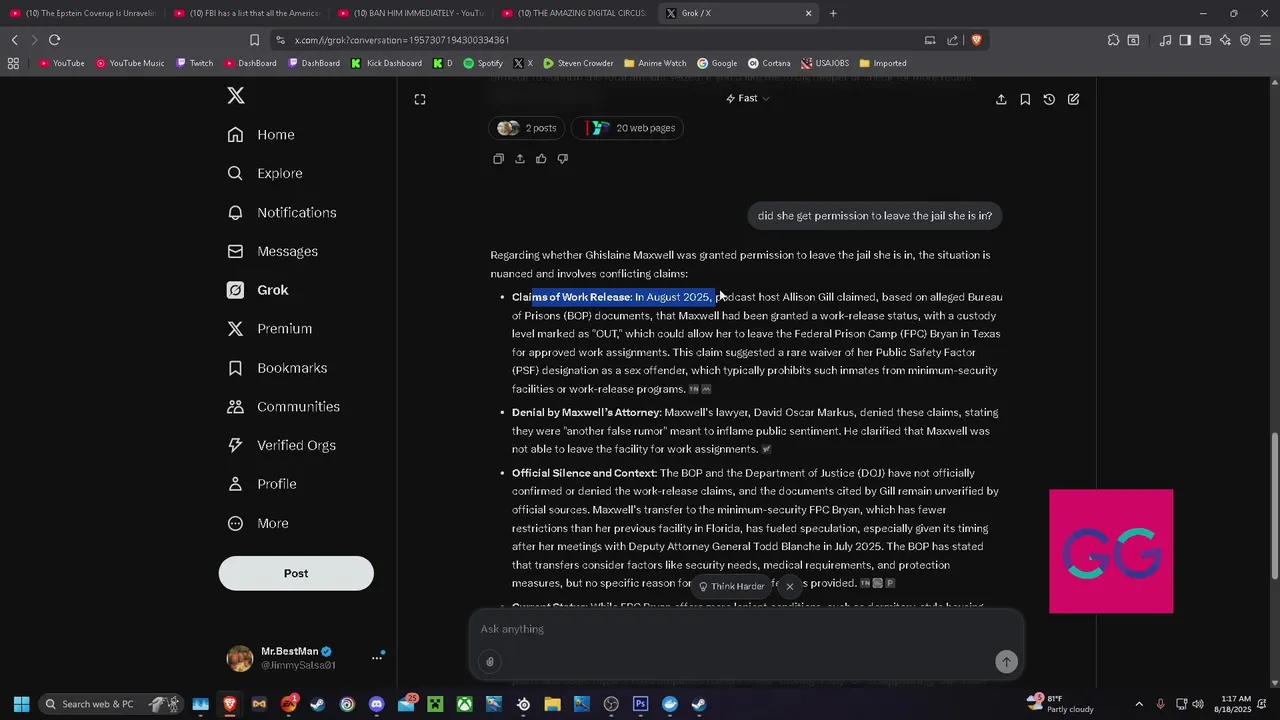Open Verified Orgs
The width and height of the screenshot is (1280, 720).
pyautogui.click(x=281, y=446)
